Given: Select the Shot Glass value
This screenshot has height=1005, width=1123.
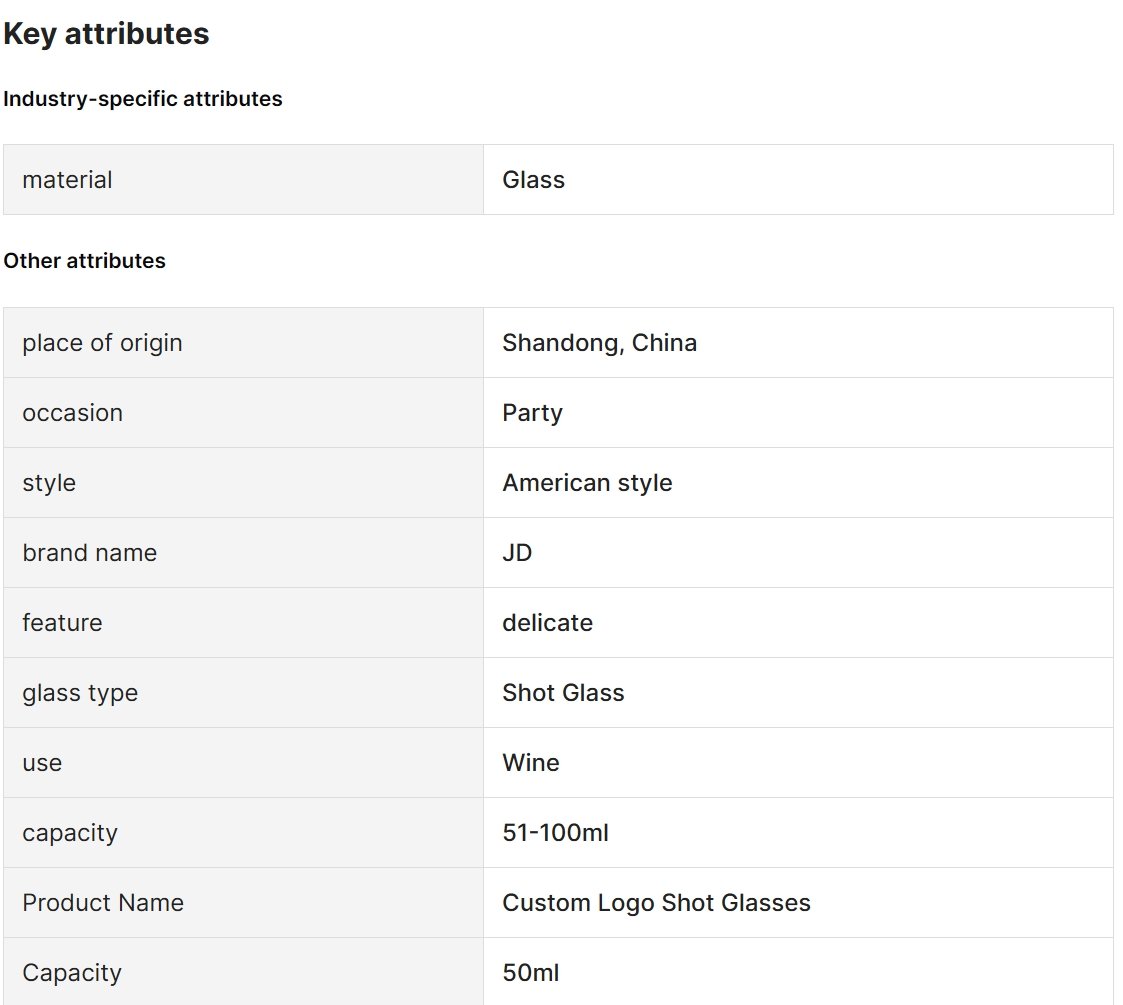Looking at the screenshot, I should click(564, 693).
